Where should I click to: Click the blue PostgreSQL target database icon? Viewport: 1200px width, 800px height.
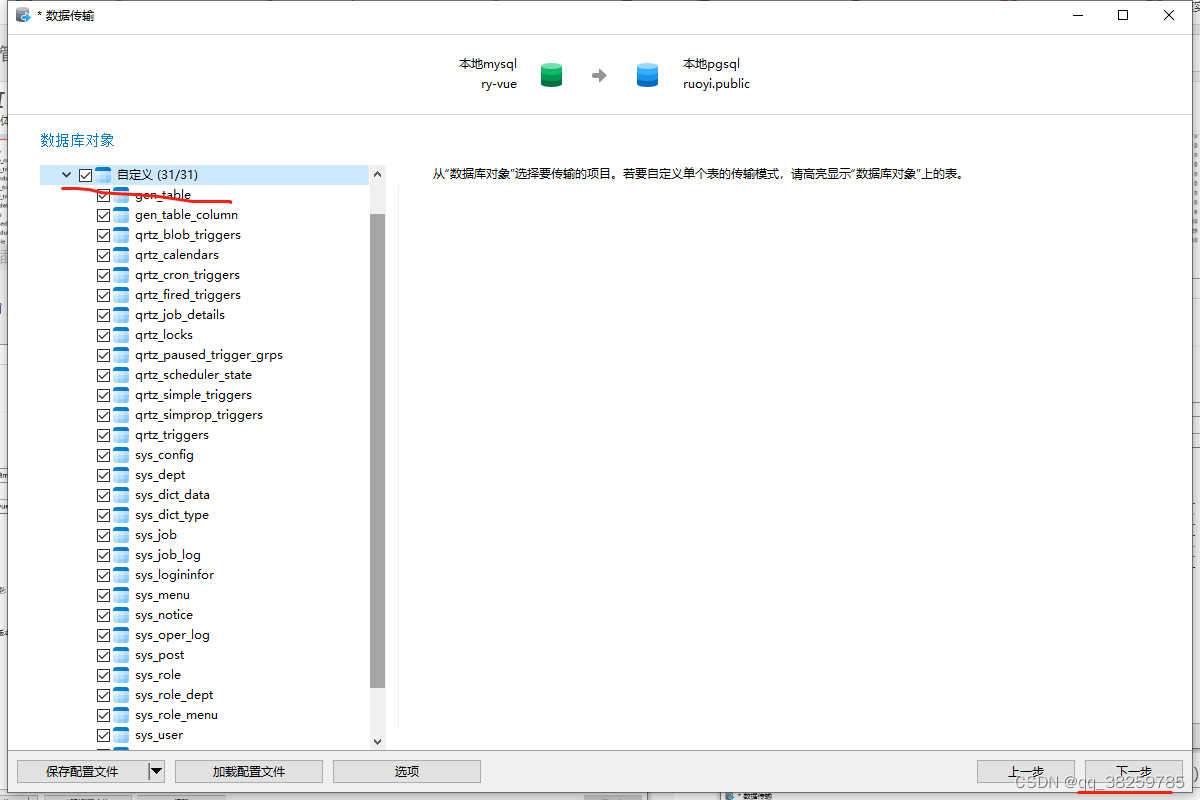pyautogui.click(x=648, y=75)
